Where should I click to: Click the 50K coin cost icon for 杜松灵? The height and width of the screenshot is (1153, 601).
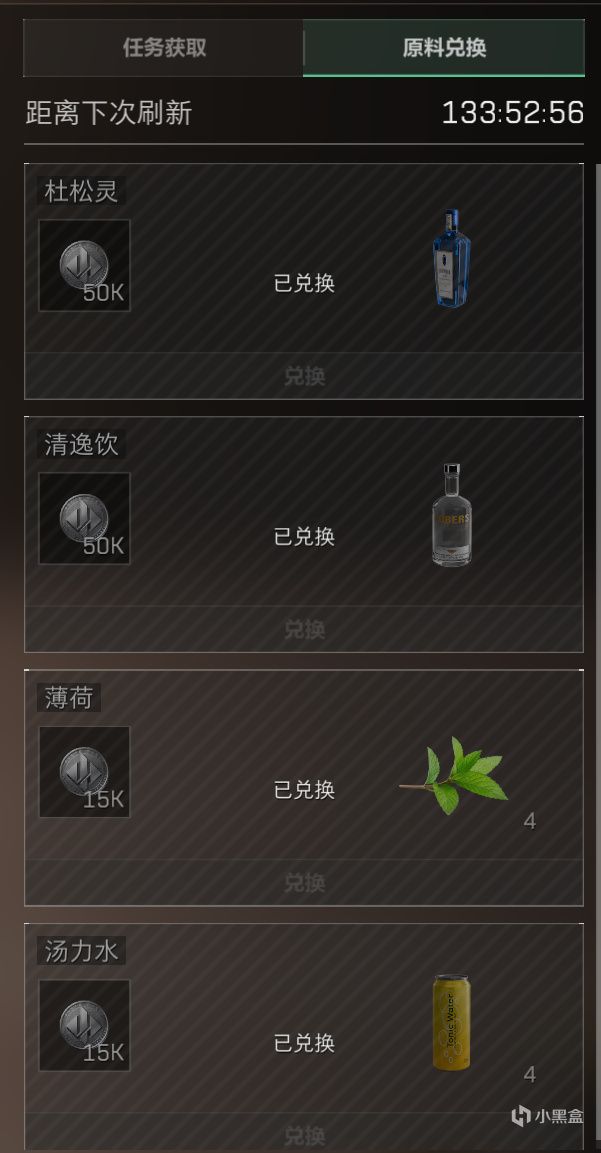[x=85, y=265]
